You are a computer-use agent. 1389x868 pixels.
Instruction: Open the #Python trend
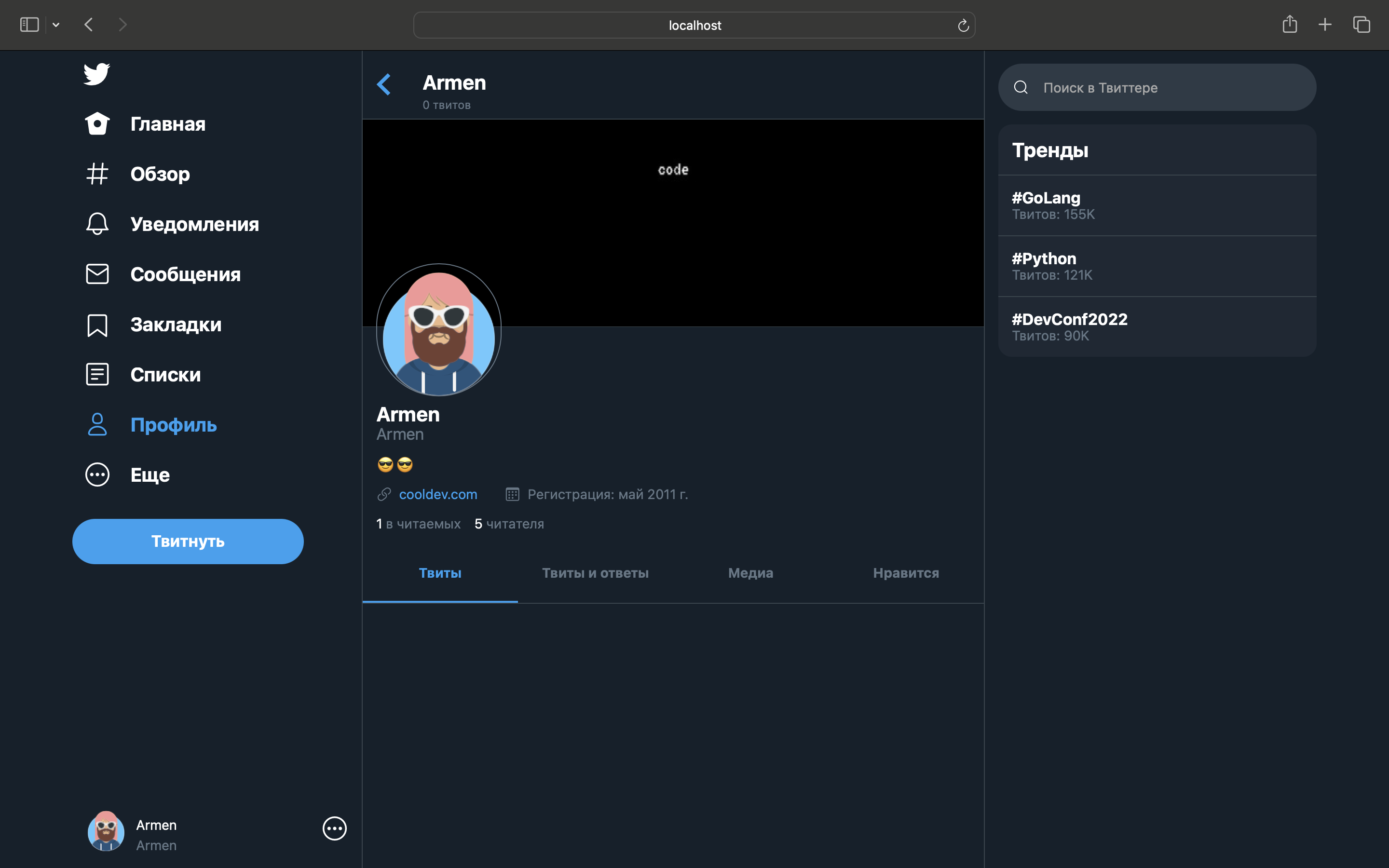click(x=1157, y=266)
